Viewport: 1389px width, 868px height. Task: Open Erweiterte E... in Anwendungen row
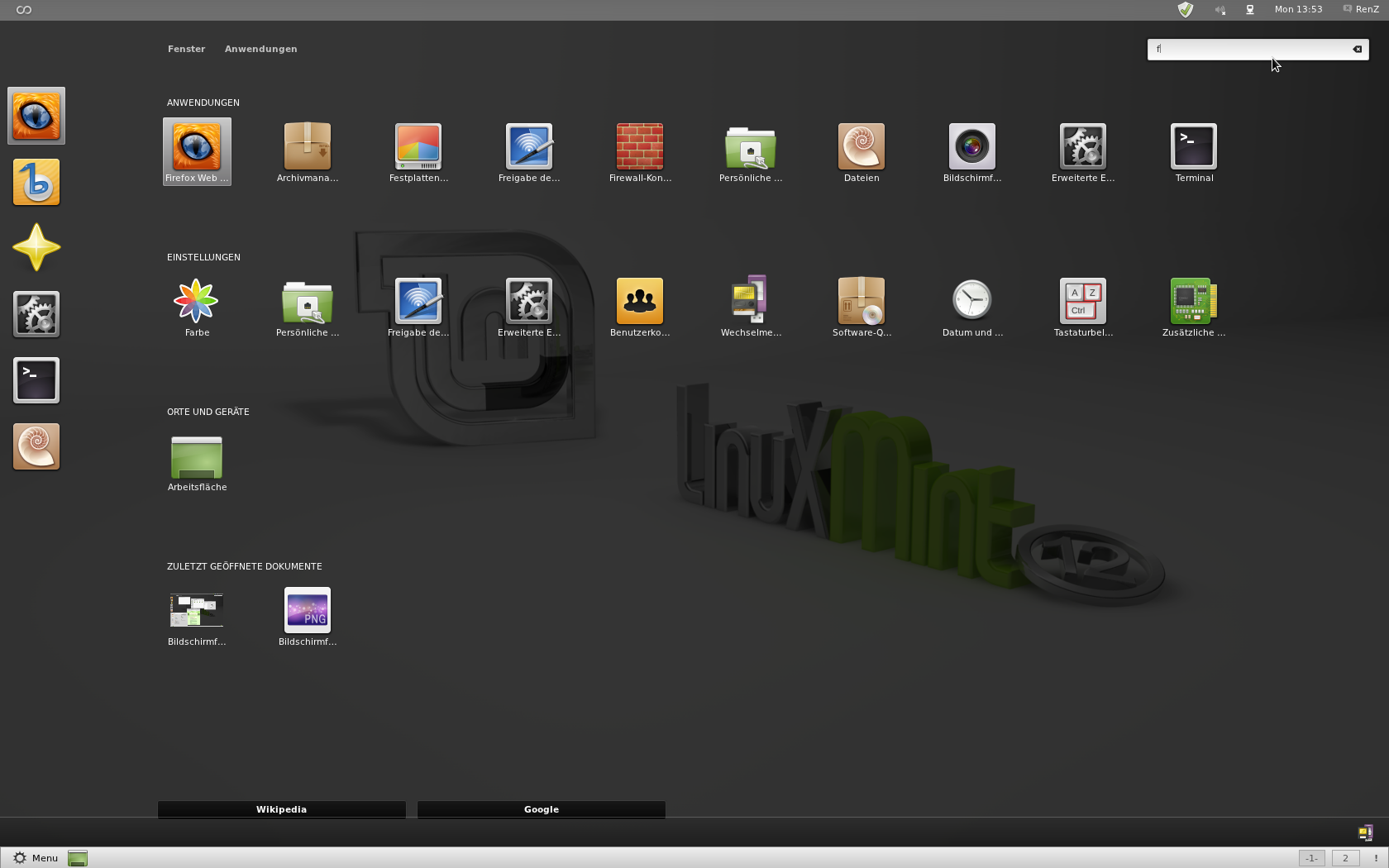1083,151
